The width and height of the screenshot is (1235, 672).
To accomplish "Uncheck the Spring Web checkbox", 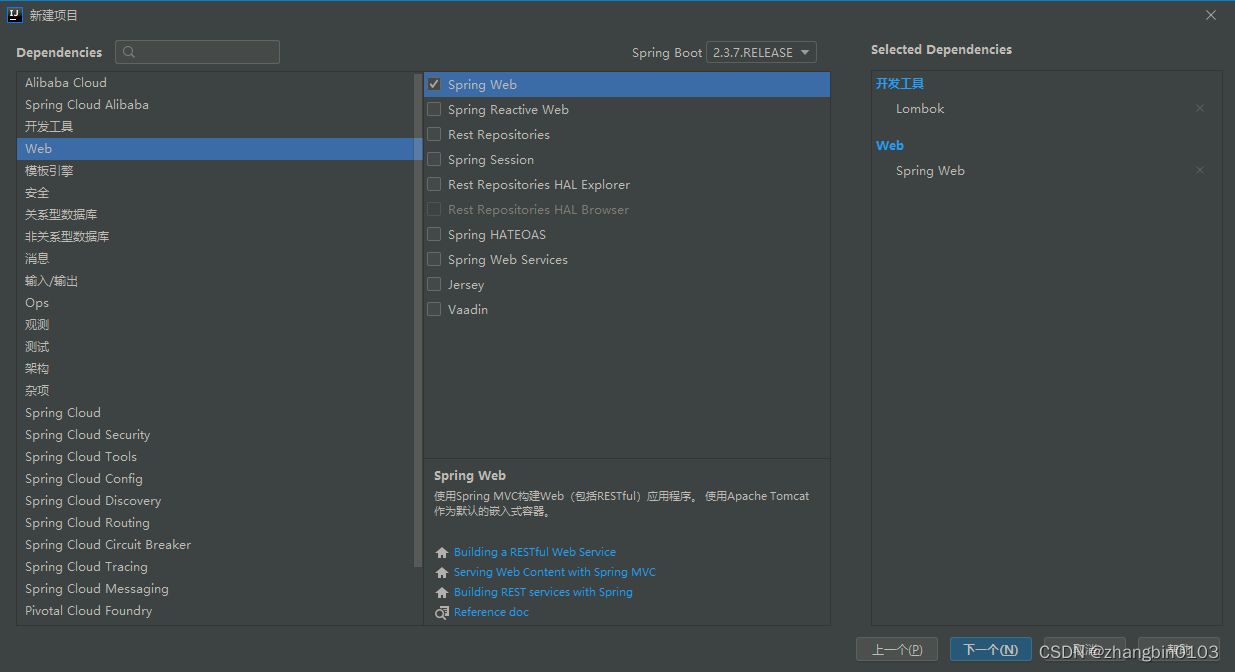I will (x=434, y=84).
